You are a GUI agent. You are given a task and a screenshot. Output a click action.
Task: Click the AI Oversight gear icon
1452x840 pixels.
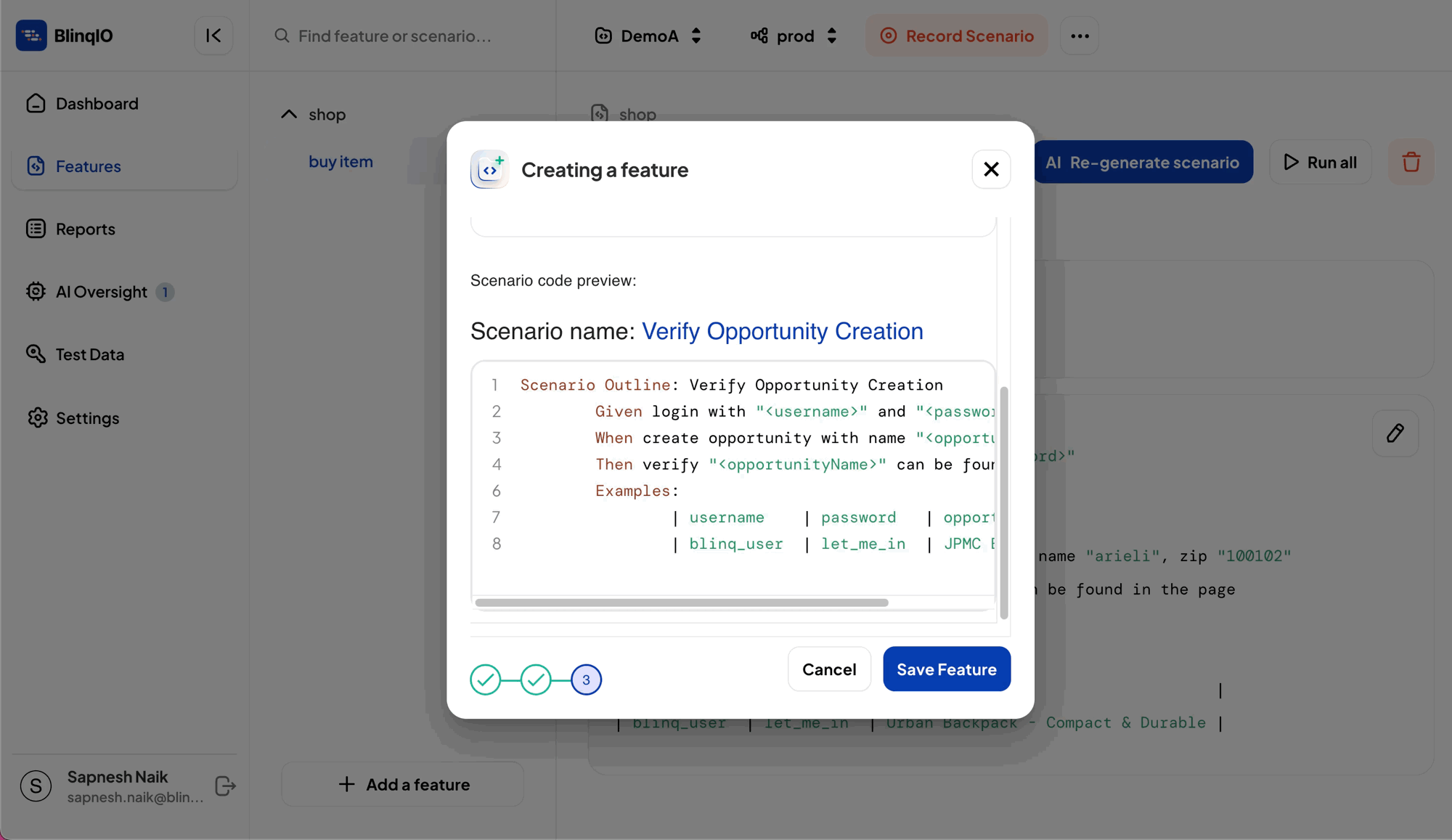point(36,291)
